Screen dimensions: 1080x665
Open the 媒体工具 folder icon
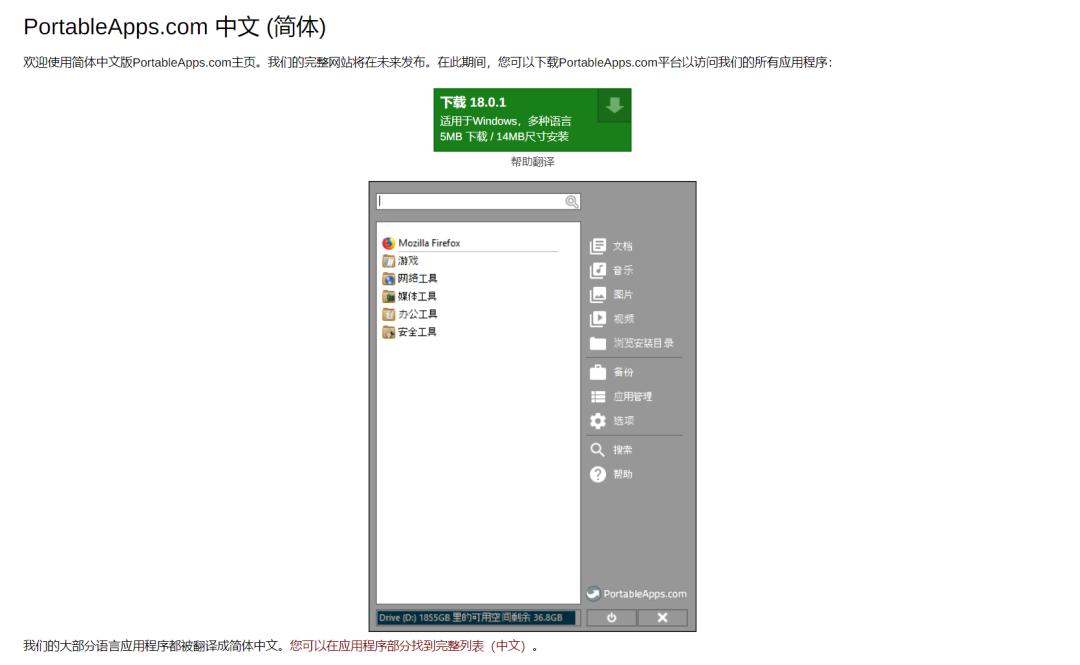point(388,296)
